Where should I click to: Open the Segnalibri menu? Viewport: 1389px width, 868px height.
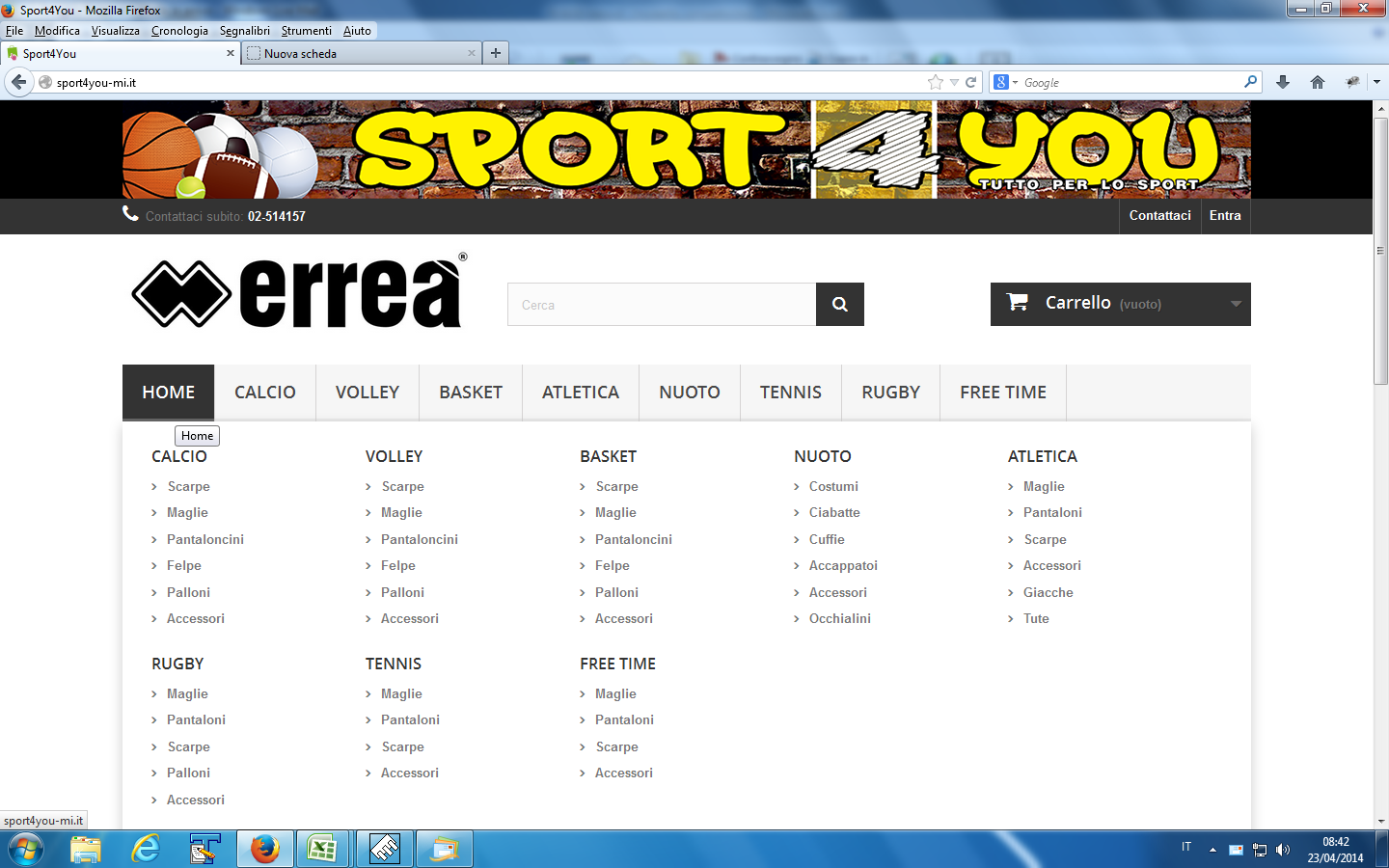pos(245,31)
